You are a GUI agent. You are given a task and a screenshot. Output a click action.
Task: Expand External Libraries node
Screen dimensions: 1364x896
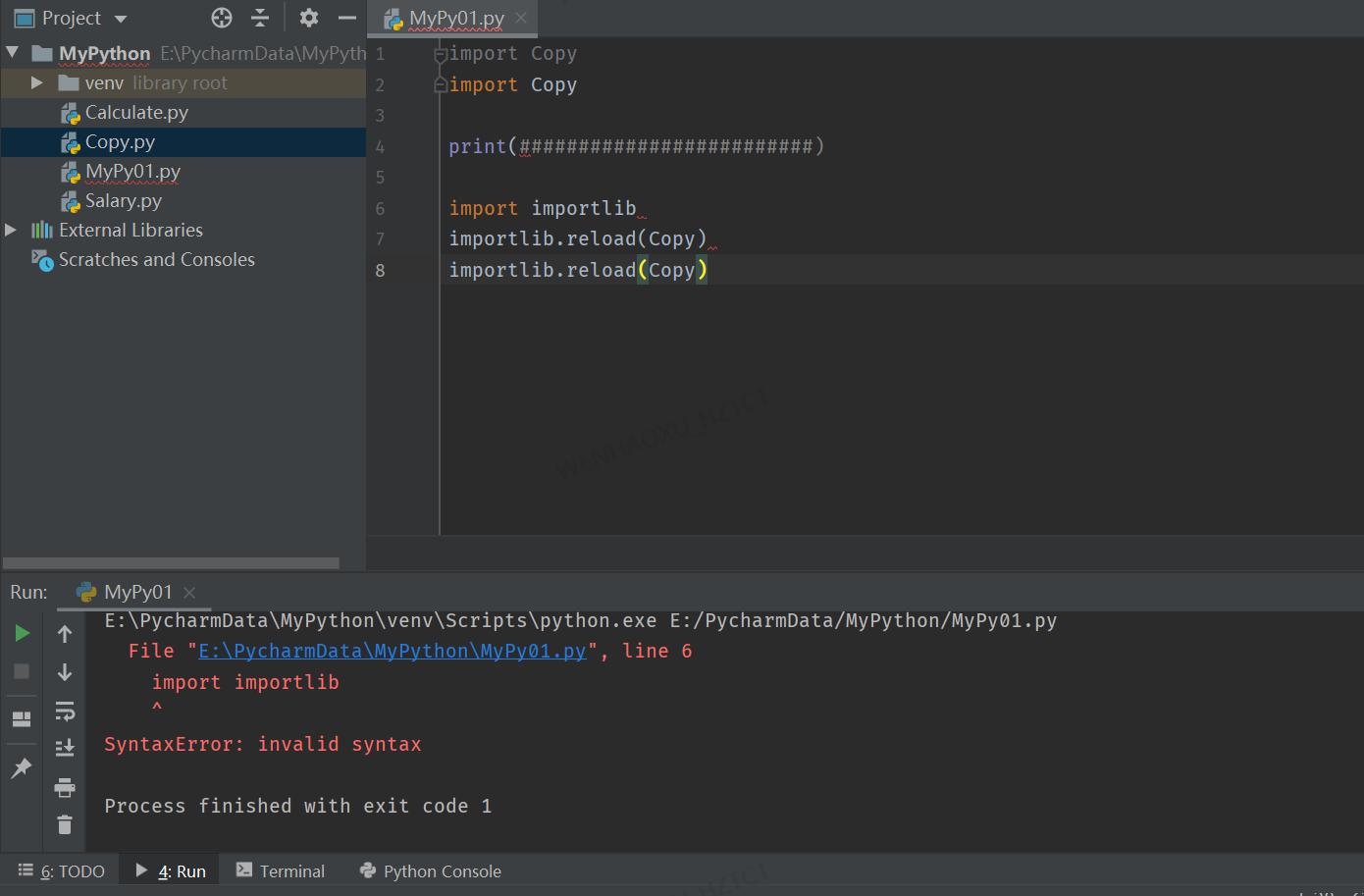[x=11, y=230]
